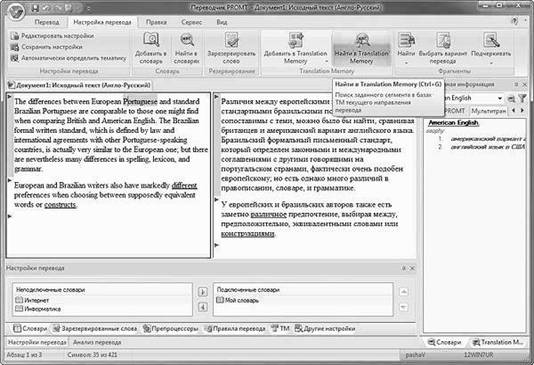Expand the Подчеркивать dropdown arrow

point(491,63)
